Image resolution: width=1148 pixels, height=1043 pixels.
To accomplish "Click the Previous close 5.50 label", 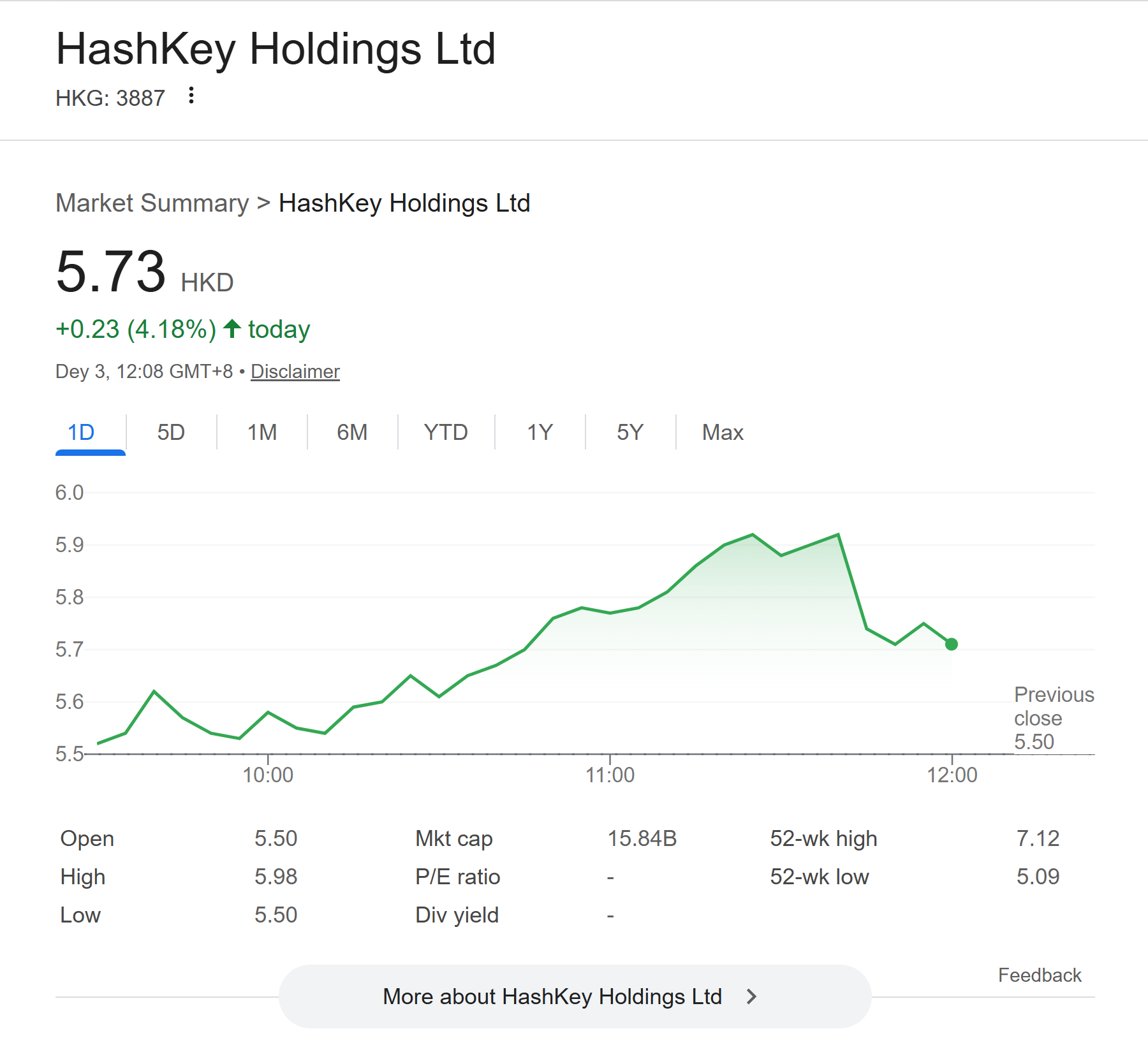I will pyautogui.click(x=1054, y=718).
